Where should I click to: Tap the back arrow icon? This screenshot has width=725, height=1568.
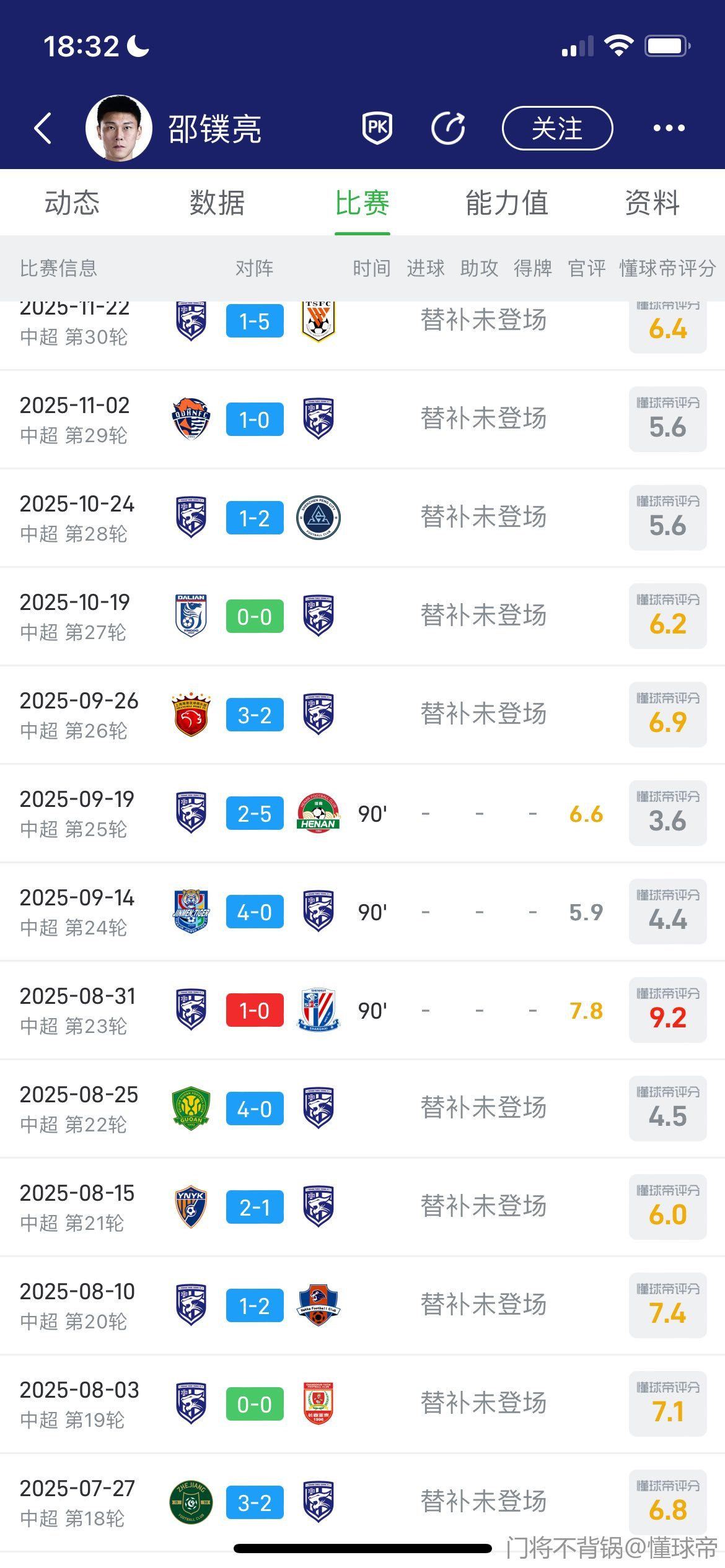pyautogui.click(x=43, y=128)
